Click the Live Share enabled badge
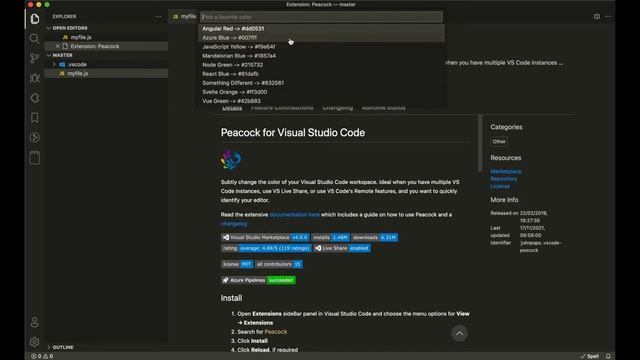The height and width of the screenshot is (360, 640). 342,248
